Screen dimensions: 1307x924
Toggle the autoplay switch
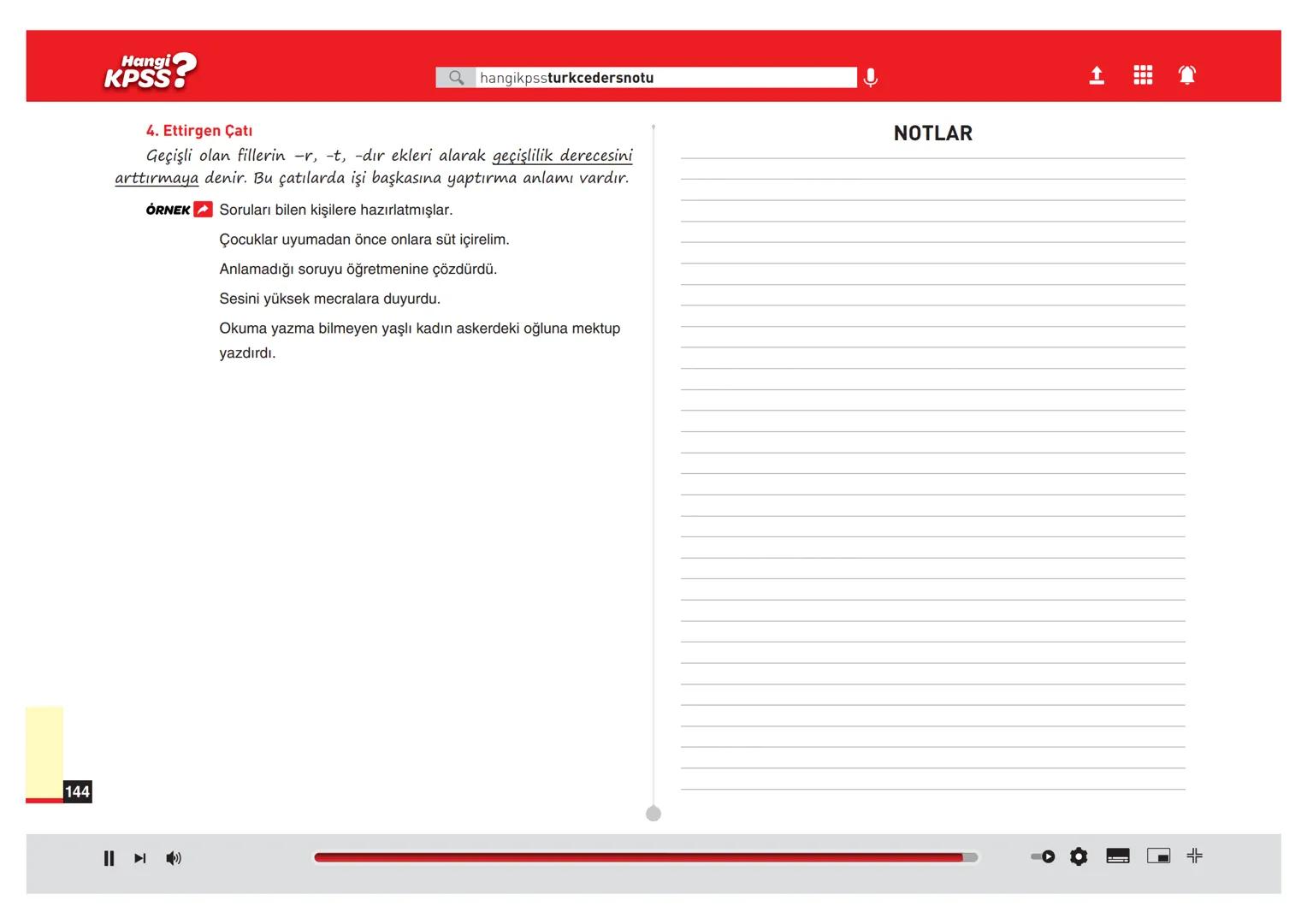pos(1043,856)
